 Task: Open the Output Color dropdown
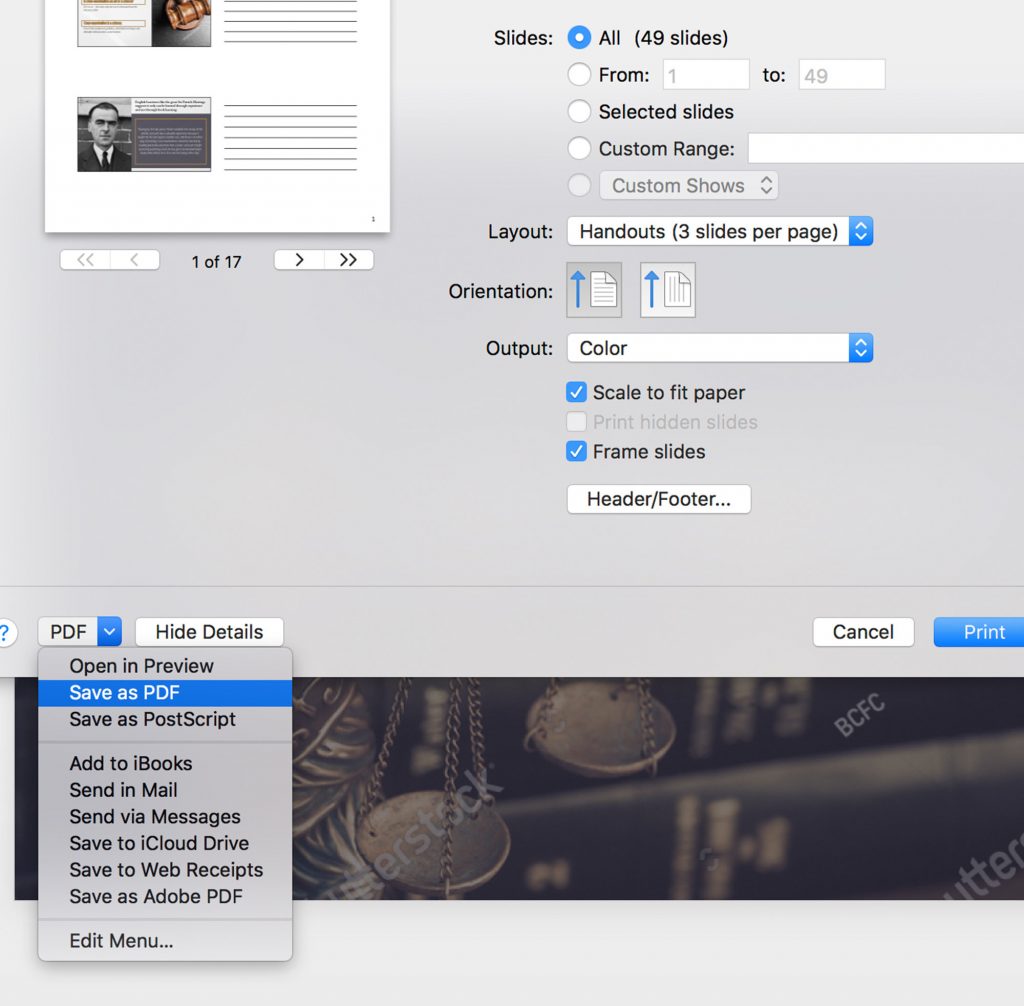[720, 348]
